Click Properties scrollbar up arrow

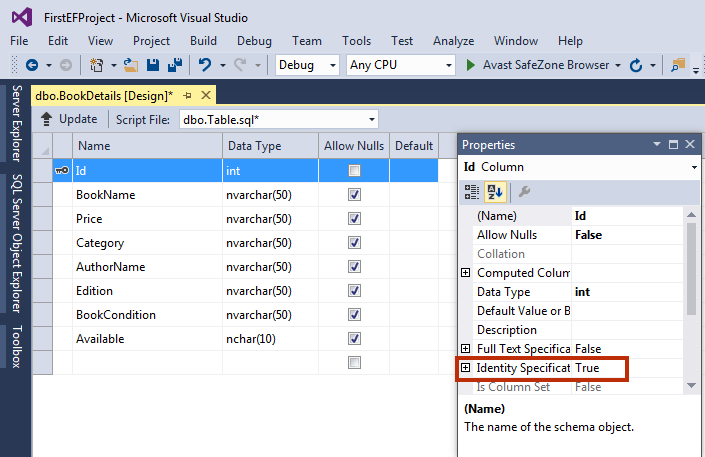coord(692,215)
